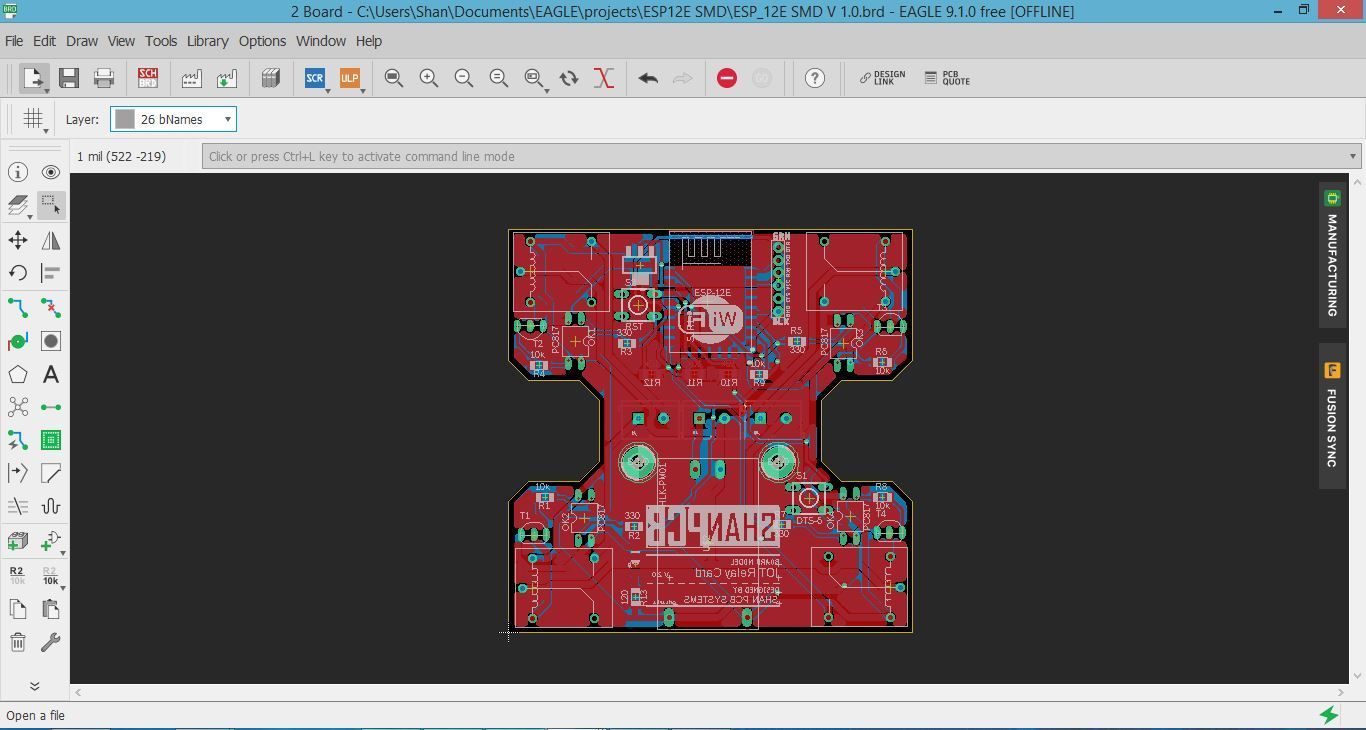This screenshot has width=1366, height=730.
Task: Click the Save disk icon
Action: [x=69, y=78]
